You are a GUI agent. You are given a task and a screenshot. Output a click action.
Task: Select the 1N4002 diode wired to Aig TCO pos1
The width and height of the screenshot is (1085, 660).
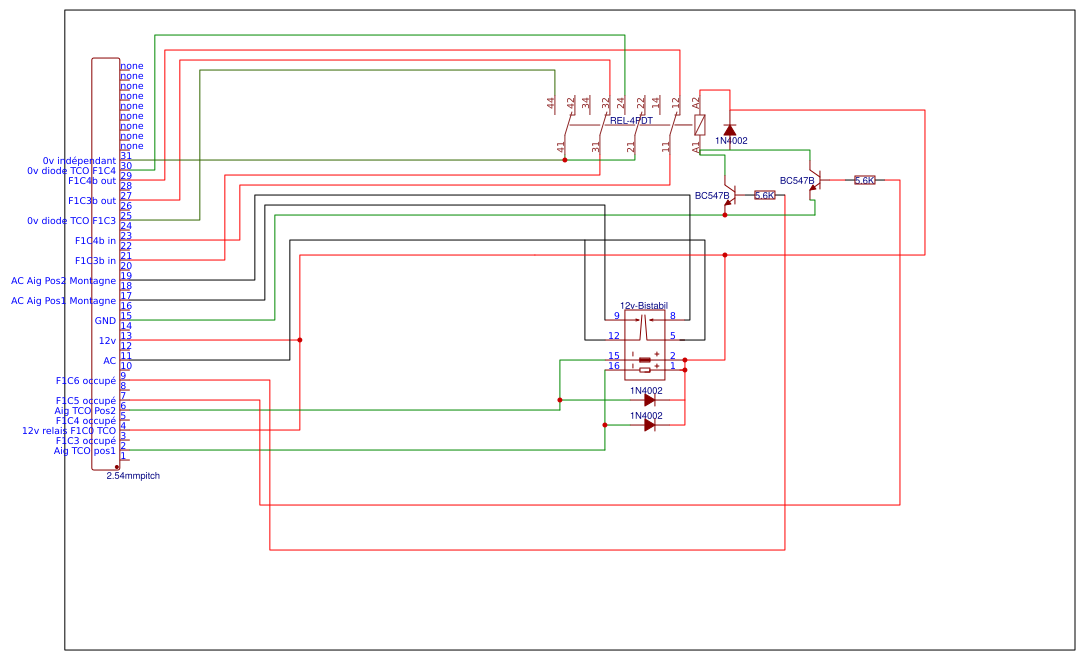tap(649, 425)
